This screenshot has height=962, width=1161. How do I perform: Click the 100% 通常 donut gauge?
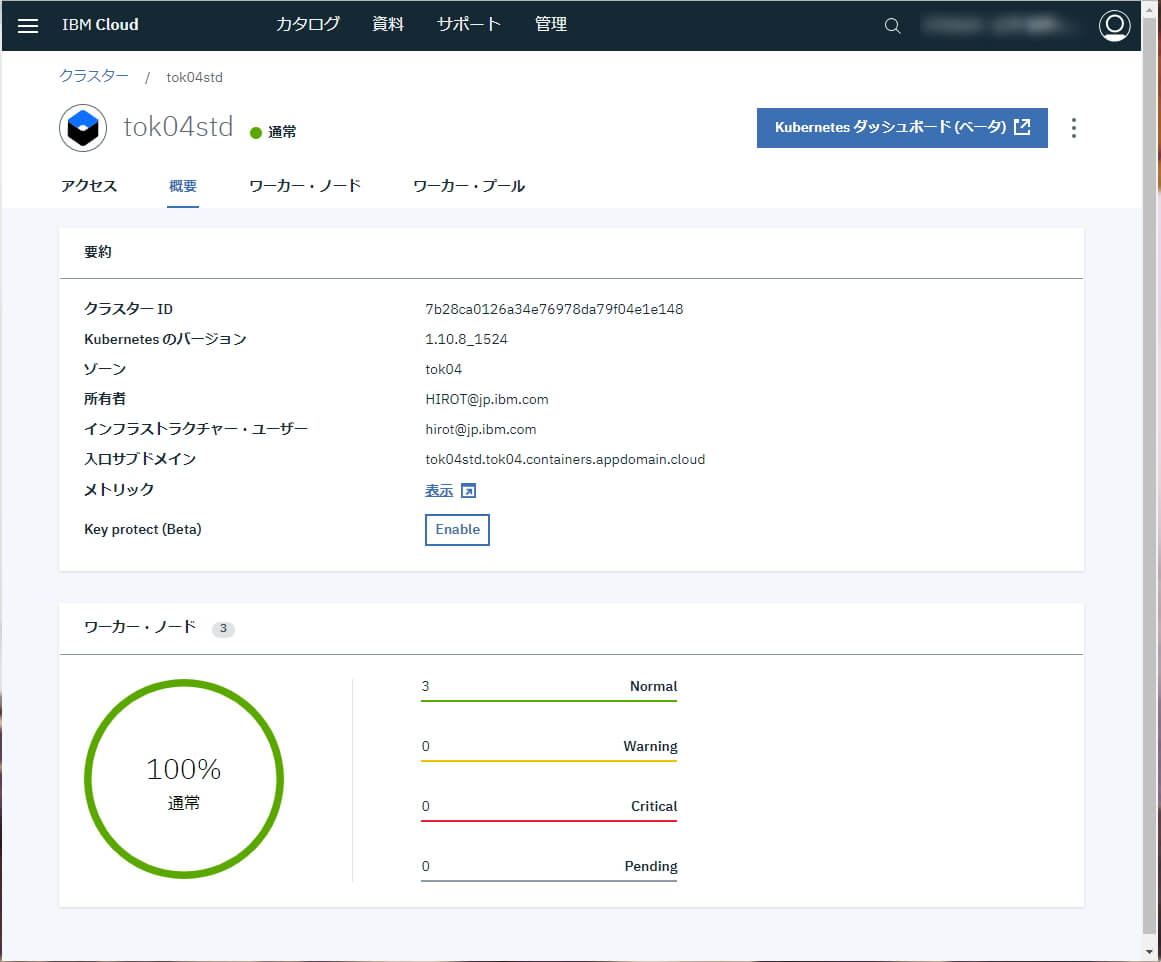pyautogui.click(x=184, y=779)
